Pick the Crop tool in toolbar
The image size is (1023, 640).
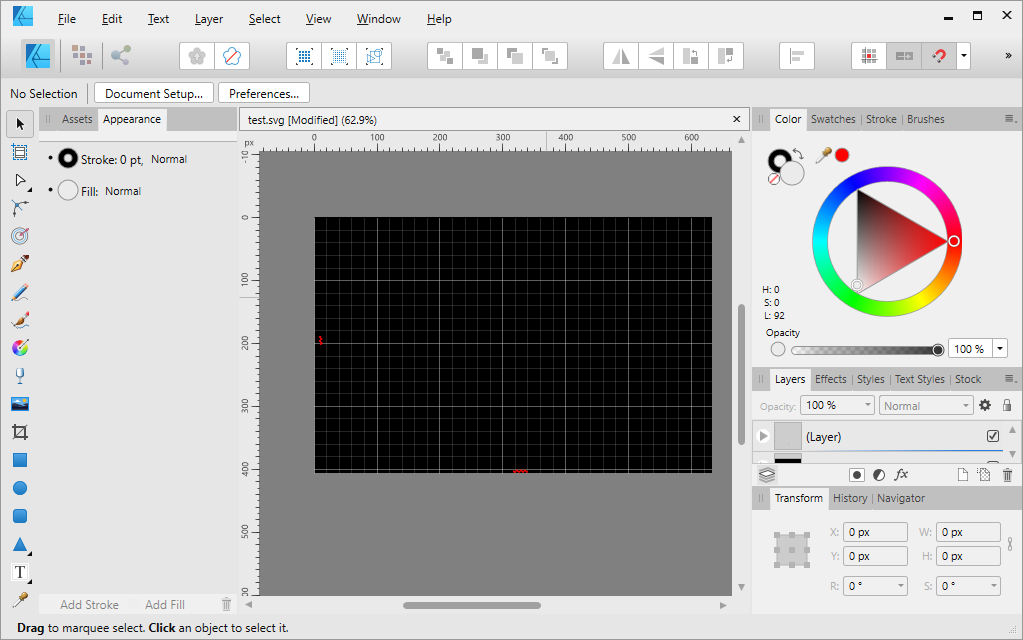(x=19, y=432)
